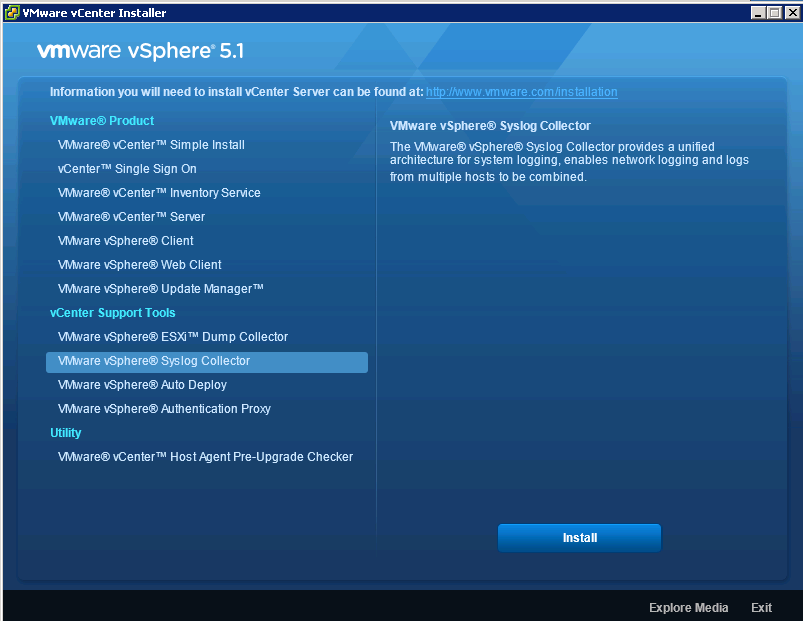Viewport: 803px width, 621px height.
Task: Minimize the installer window
Action: [x=758, y=13]
